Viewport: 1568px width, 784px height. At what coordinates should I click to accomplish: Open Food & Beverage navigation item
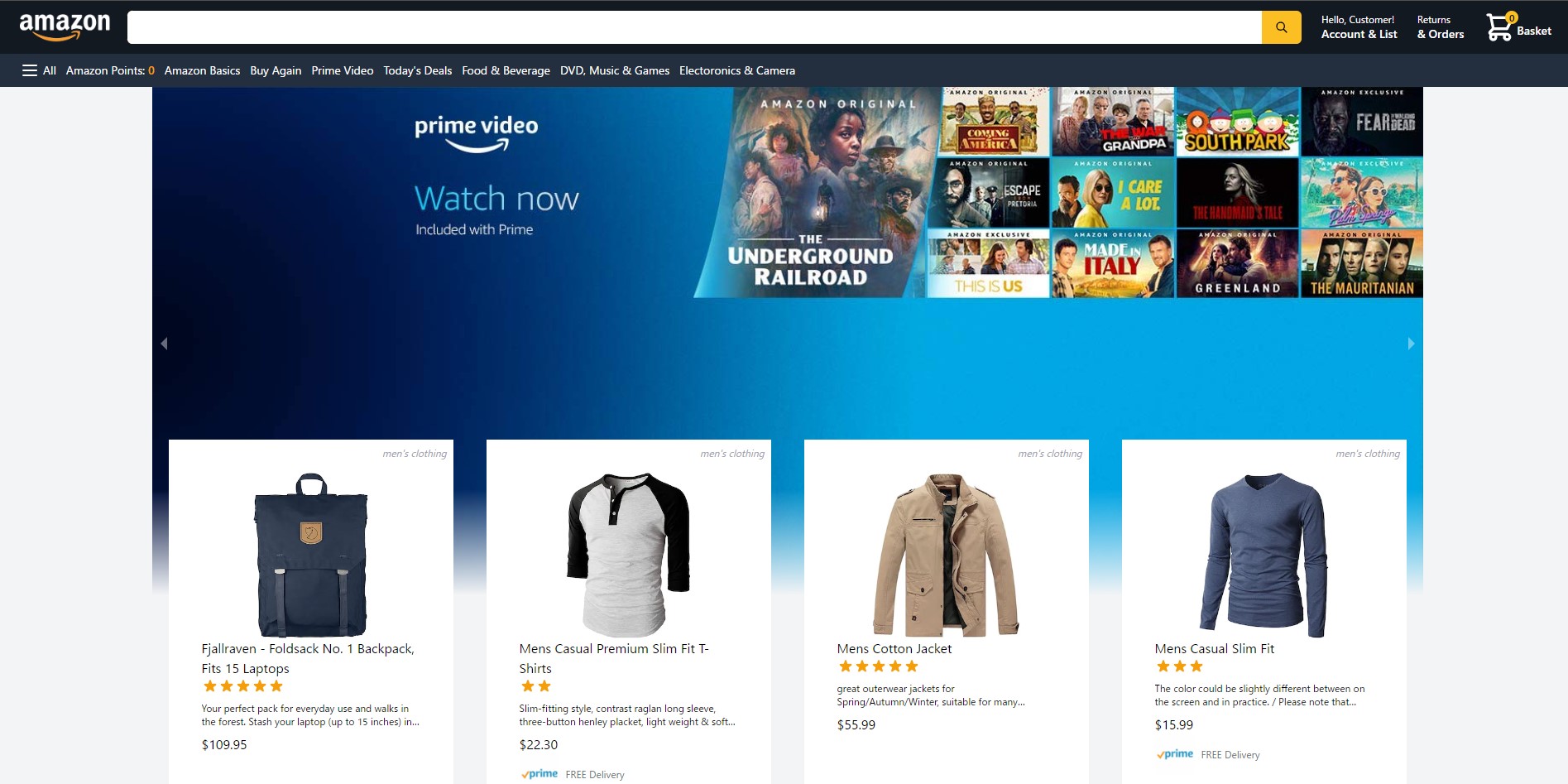click(x=506, y=70)
